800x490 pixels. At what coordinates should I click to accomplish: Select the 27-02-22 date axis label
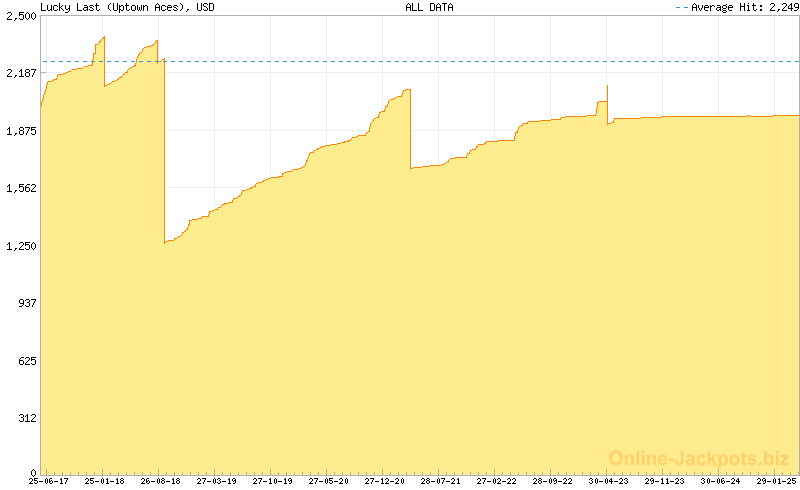496,481
